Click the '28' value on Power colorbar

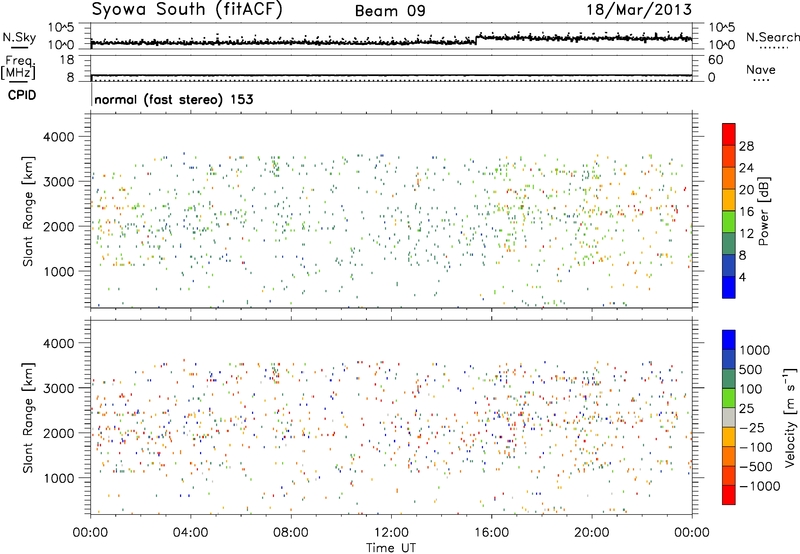746,146
